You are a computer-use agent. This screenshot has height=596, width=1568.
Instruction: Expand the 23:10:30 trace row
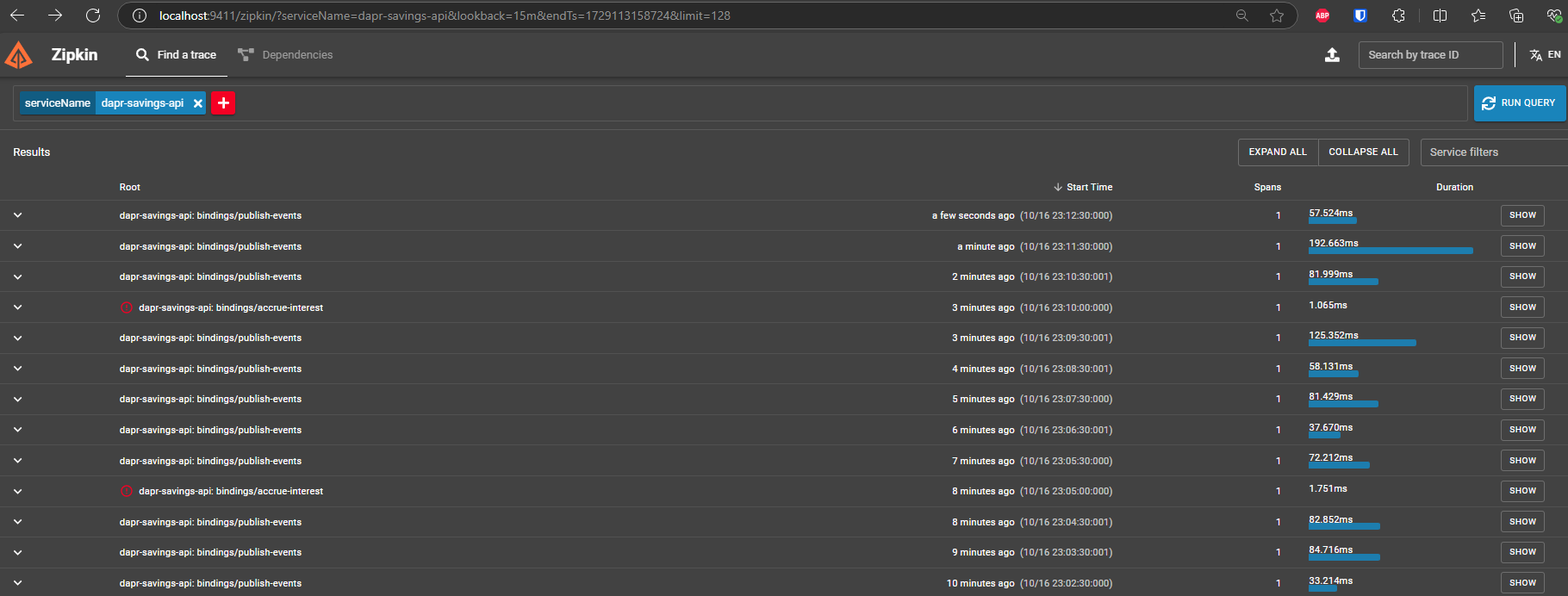[x=18, y=276]
